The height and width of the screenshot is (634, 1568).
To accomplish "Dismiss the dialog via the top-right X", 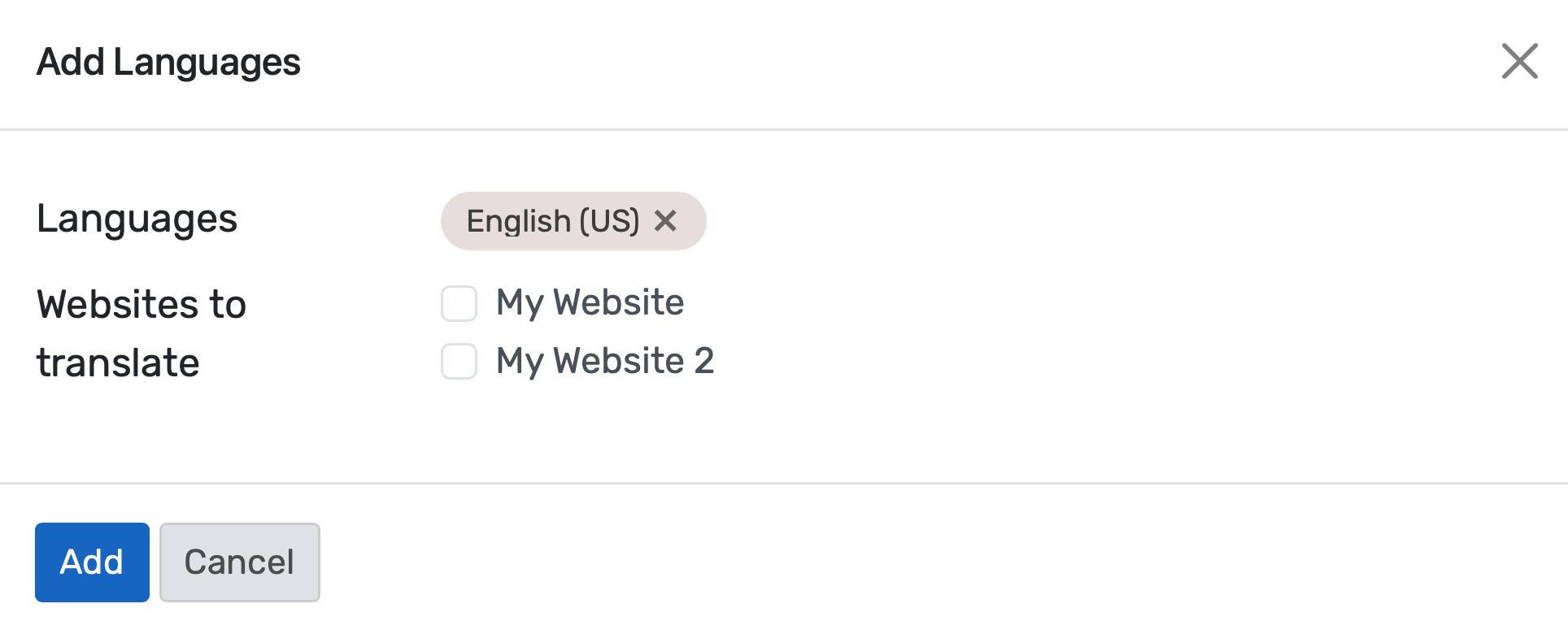I will [1519, 61].
